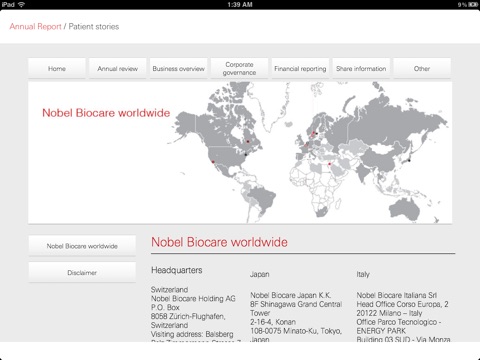Open the Patient stories link
The image size is (480, 360).
[94, 27]
